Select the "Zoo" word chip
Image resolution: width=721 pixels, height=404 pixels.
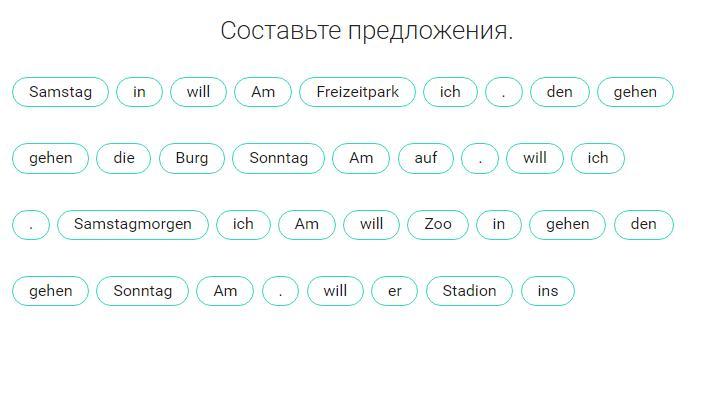pyautogui.click(x=438, y=224)
